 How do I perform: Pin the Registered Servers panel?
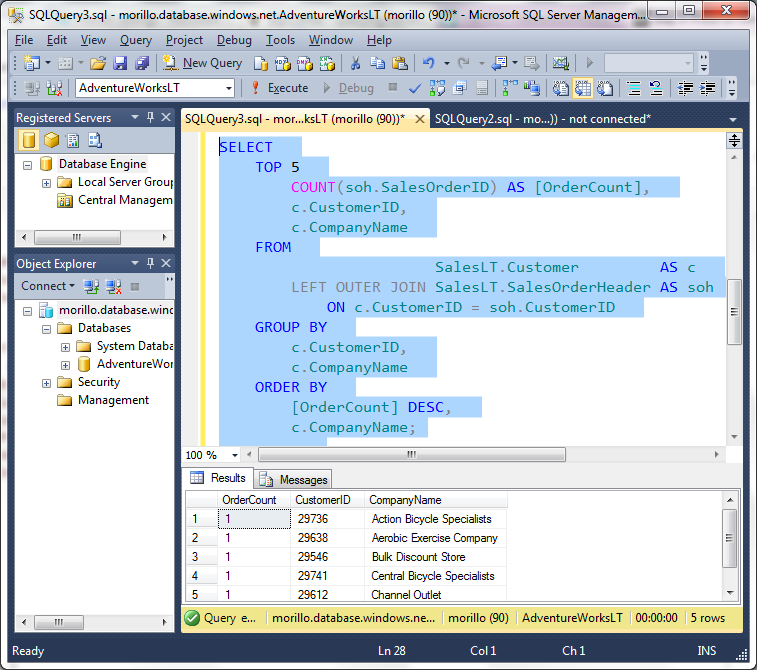click(151, 118)
